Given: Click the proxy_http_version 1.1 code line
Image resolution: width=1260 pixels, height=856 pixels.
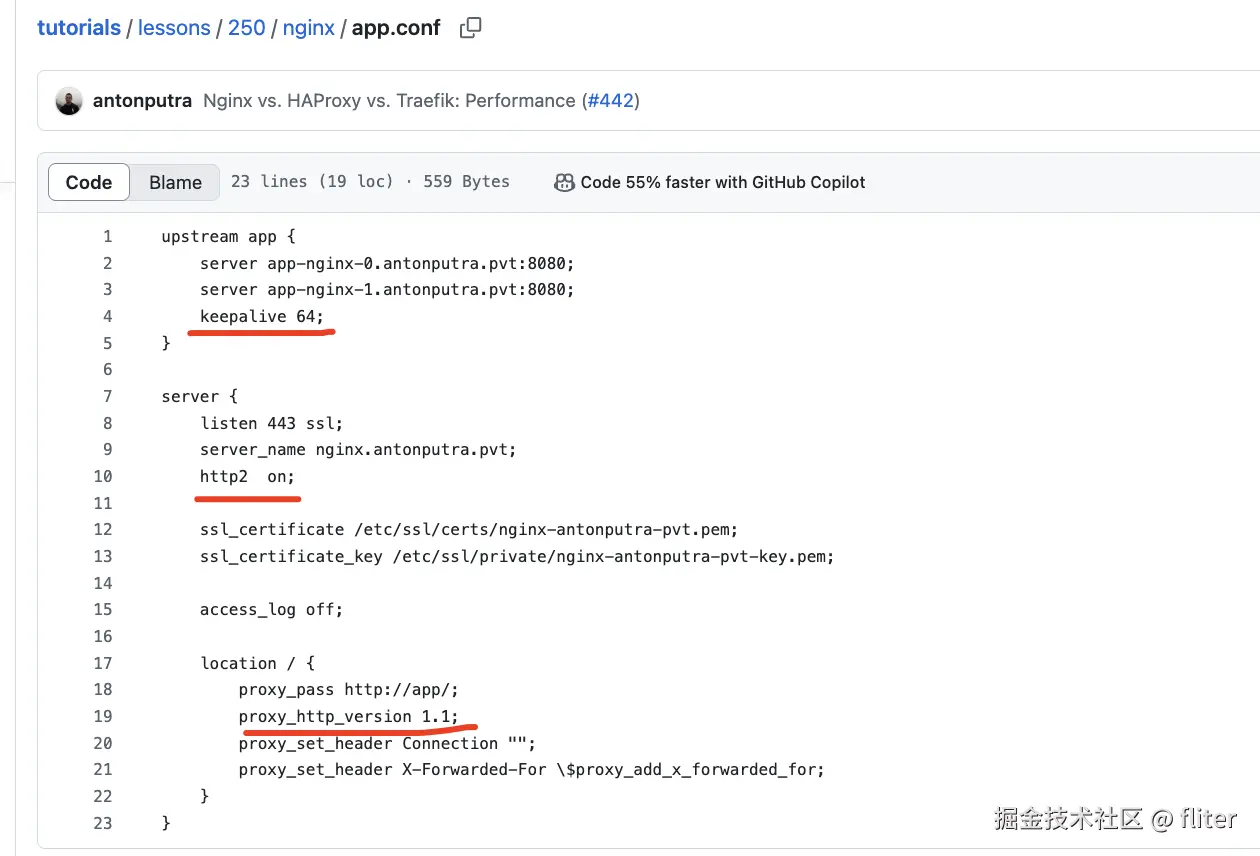Looking at the screenshot, I should point(348,717).
